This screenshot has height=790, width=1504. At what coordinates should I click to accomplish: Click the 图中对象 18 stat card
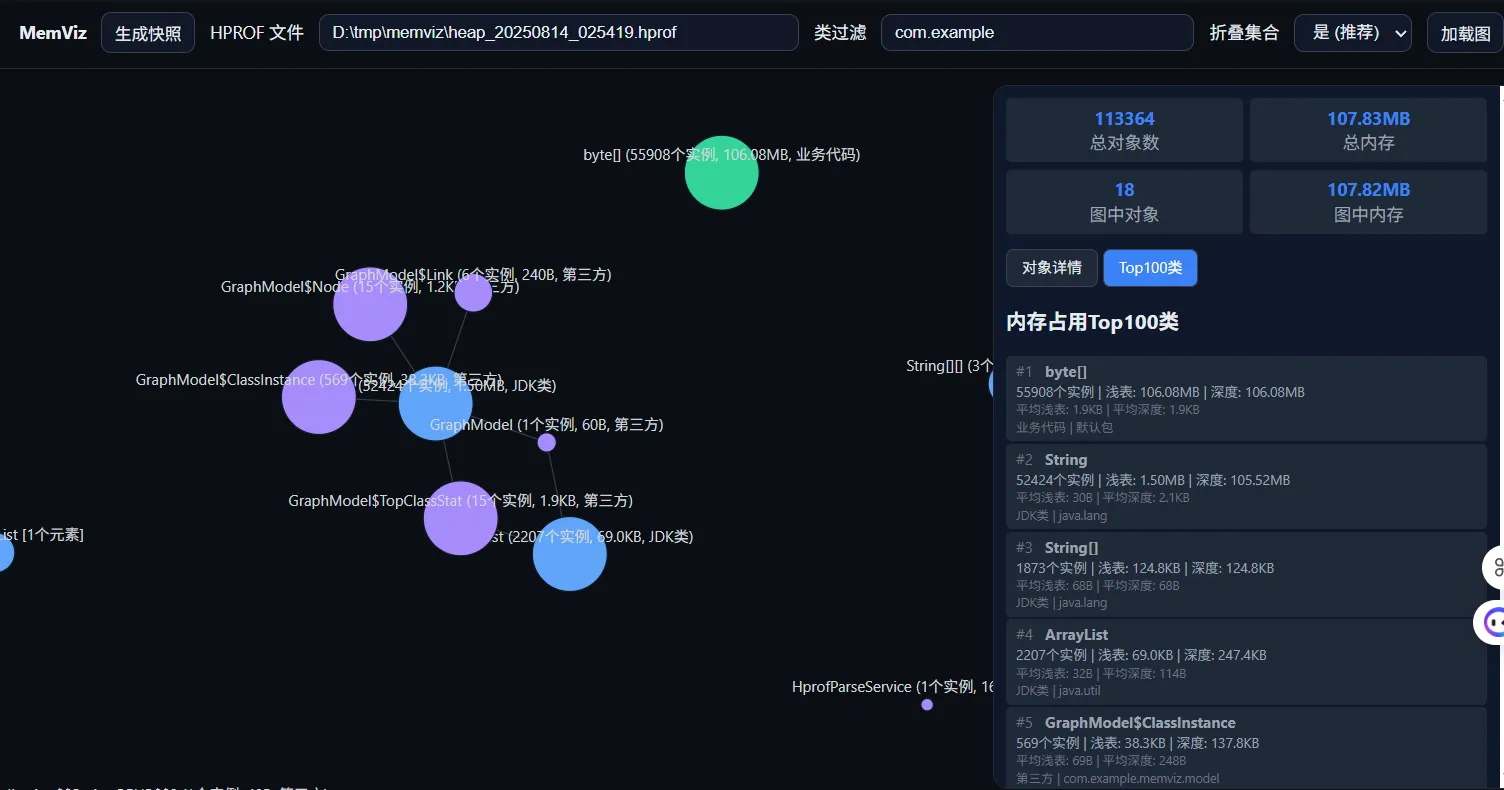[1124, 202]
